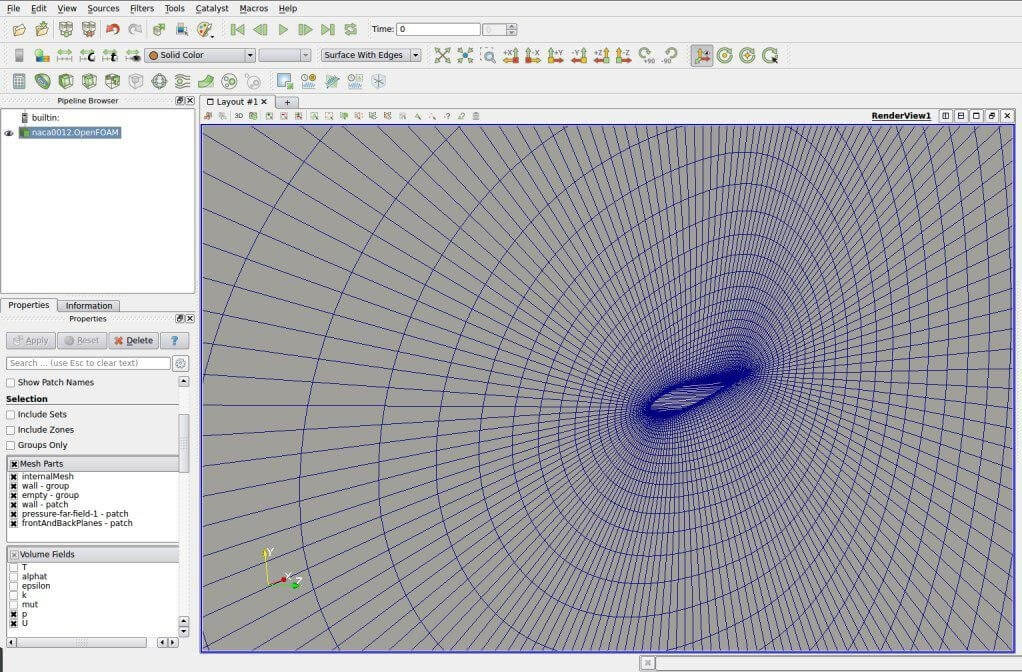
Task: Open the disabled component dropdown beside Solid Color
Action: [284, 55]
